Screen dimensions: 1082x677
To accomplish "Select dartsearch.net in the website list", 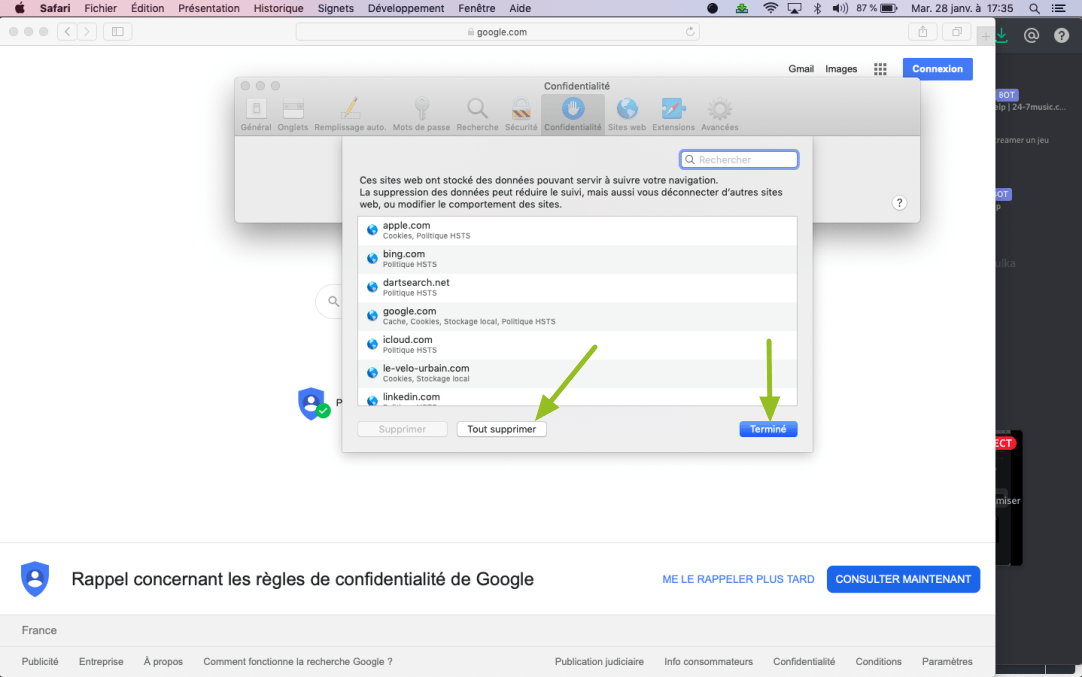I will coord(578,287).
